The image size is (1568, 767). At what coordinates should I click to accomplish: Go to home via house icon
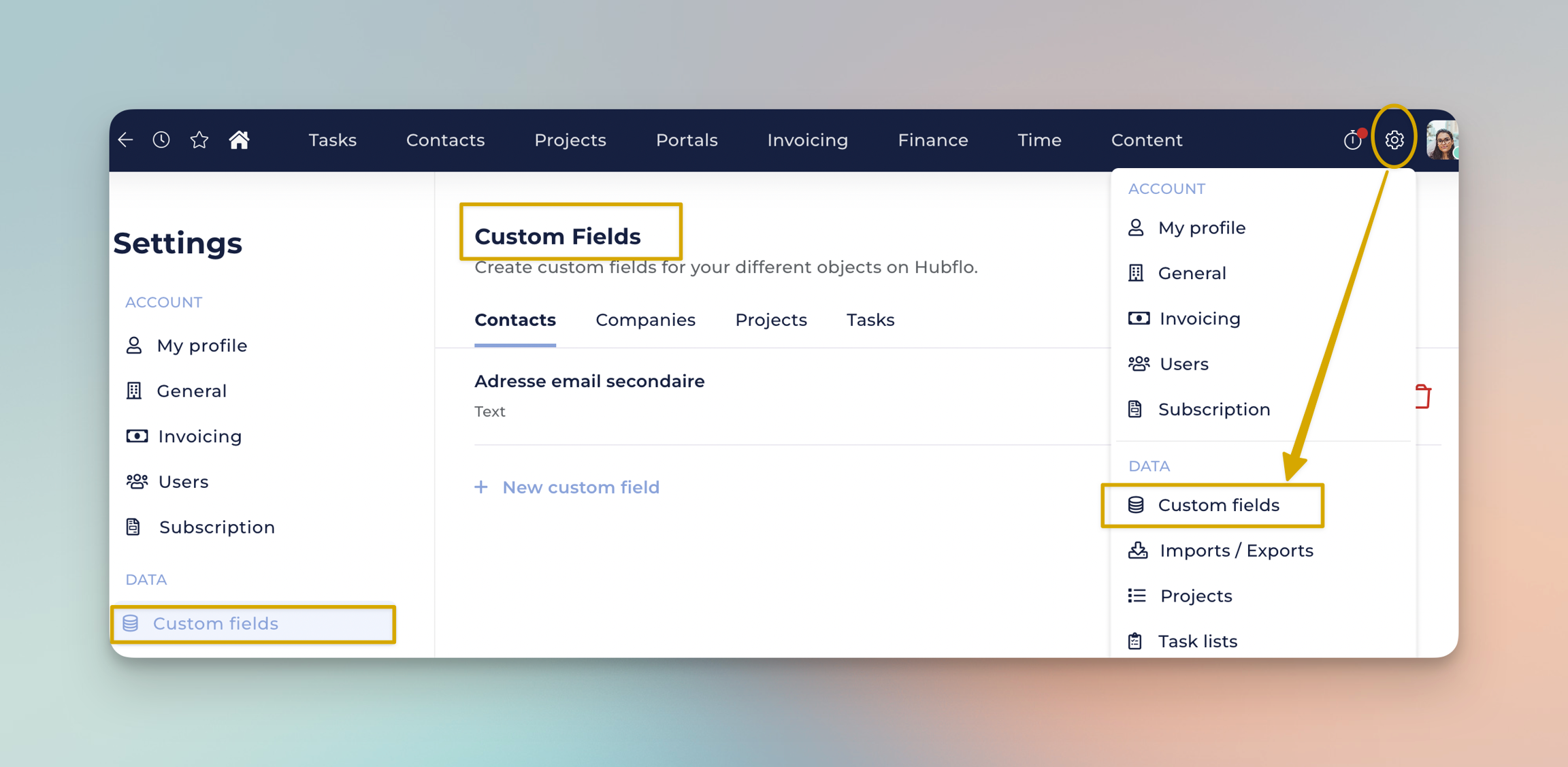[x=239, y=140]
